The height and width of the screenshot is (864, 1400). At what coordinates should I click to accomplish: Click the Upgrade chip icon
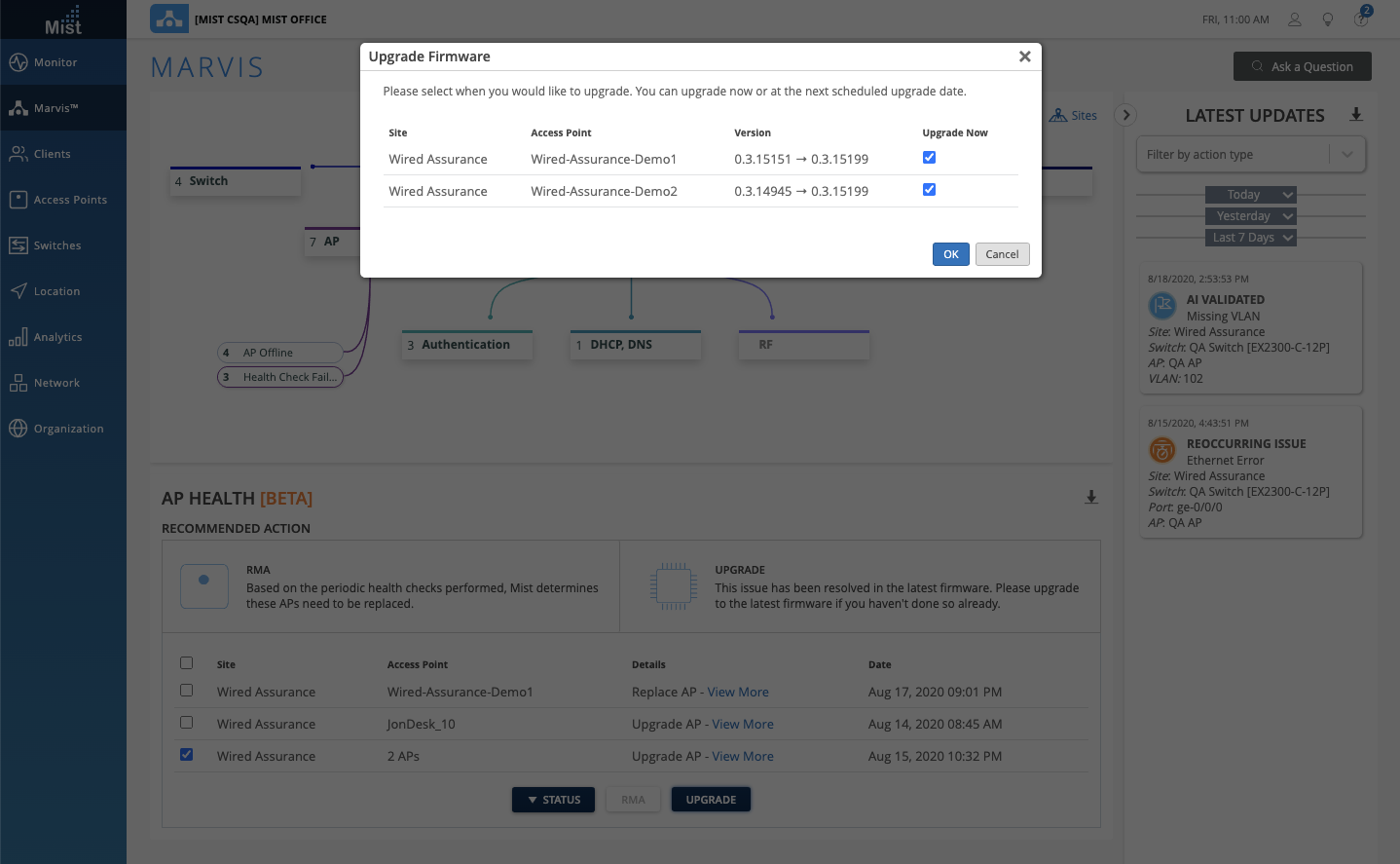(x=674, y=585)
